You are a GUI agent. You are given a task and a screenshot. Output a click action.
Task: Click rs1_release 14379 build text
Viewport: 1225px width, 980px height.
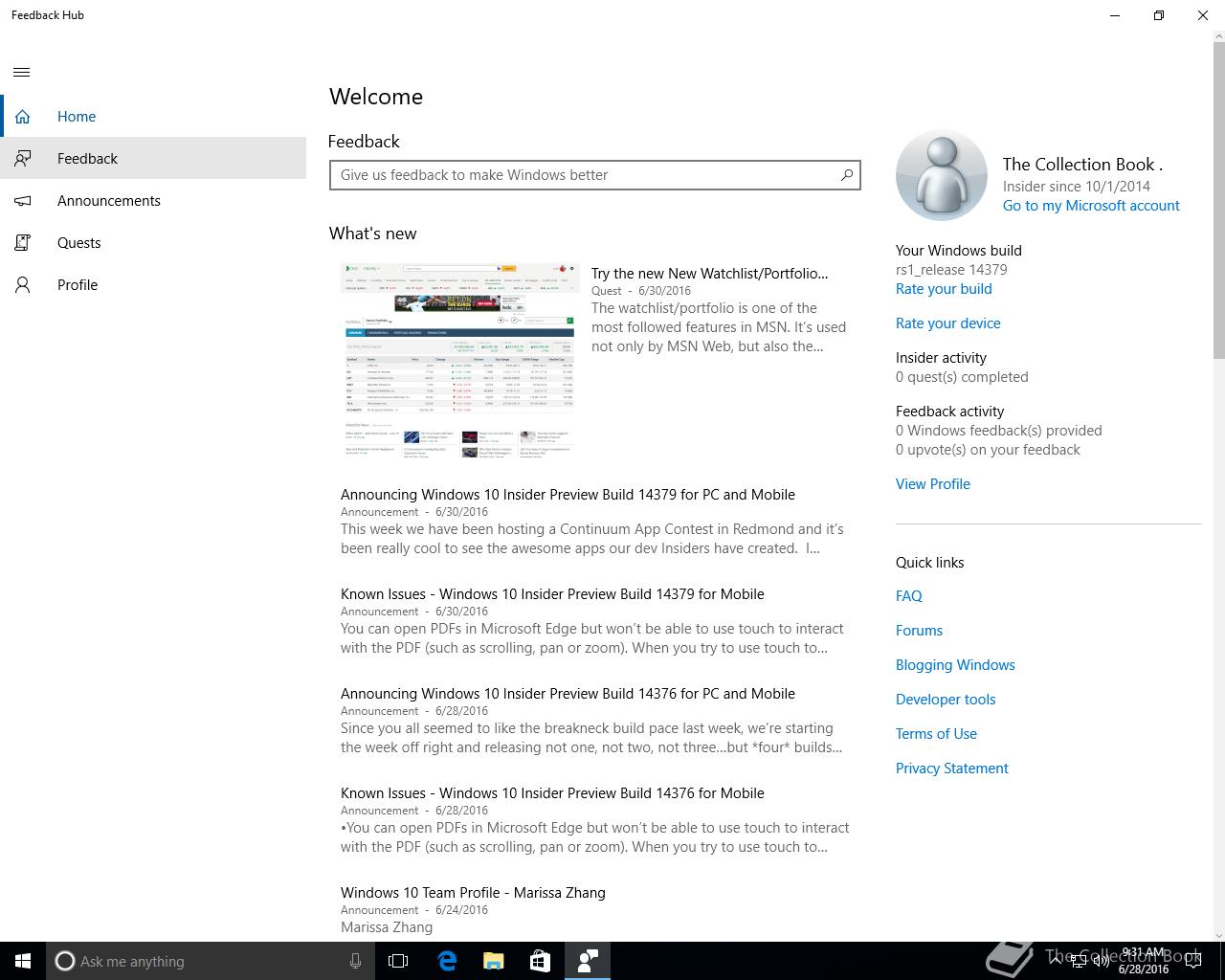[951, 270]
